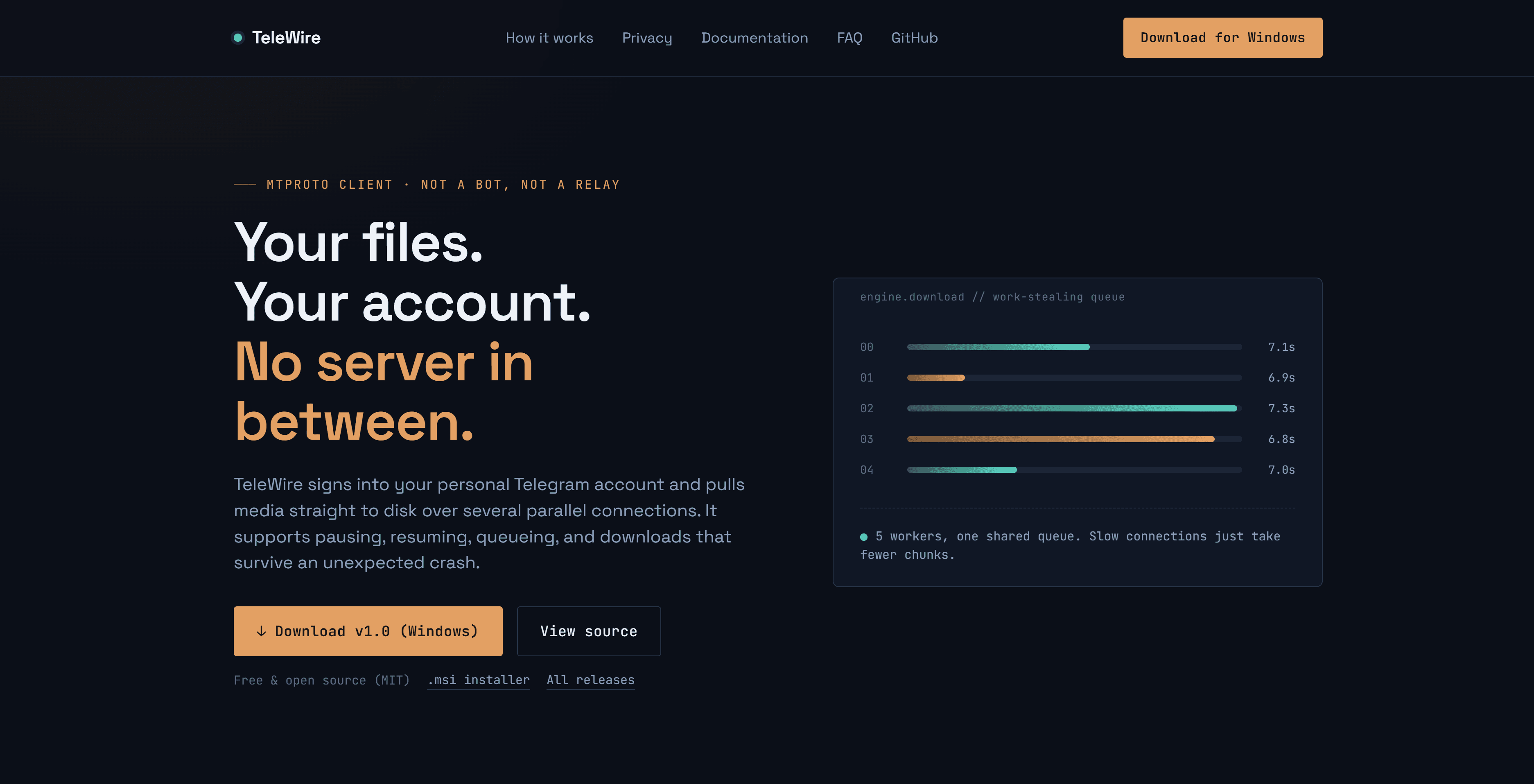
Task: Click the worker label "02"
Action: 866,408
